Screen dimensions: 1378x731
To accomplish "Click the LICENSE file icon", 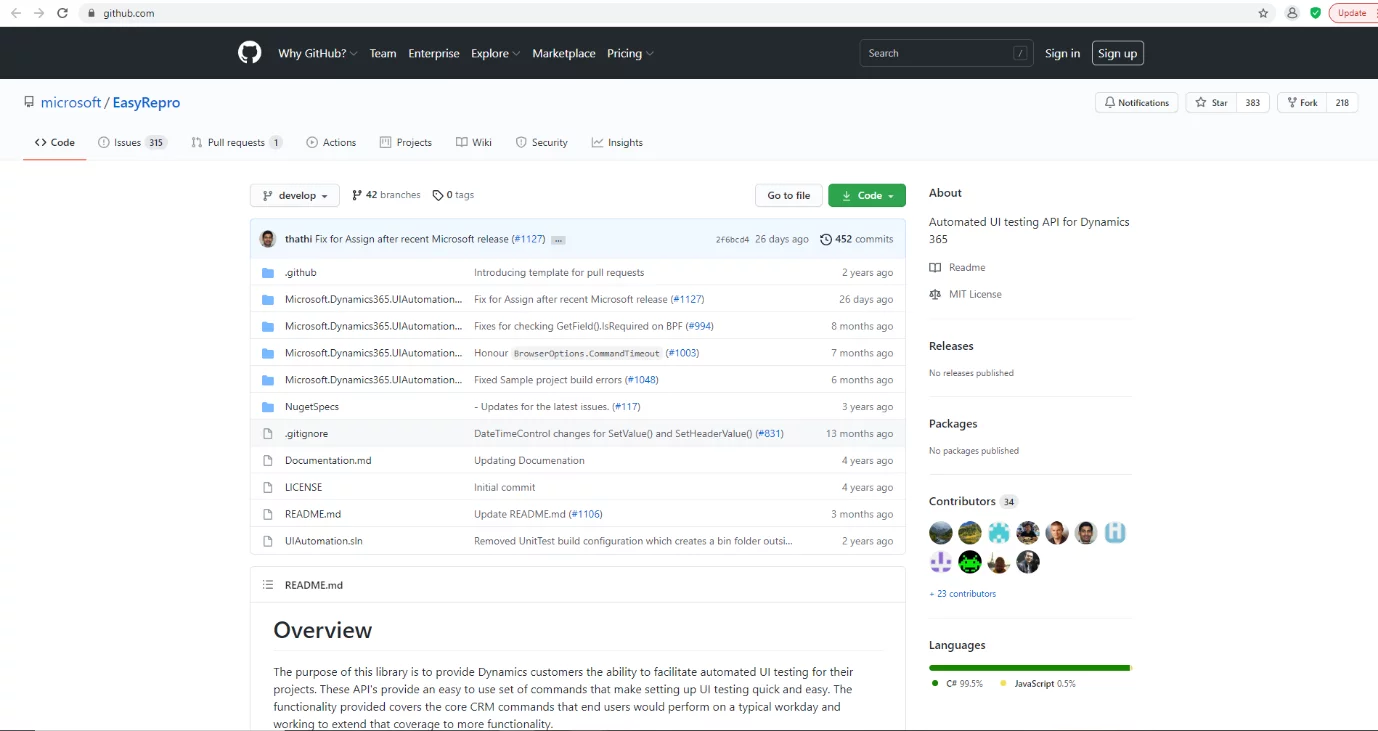I will coord(267,488).
